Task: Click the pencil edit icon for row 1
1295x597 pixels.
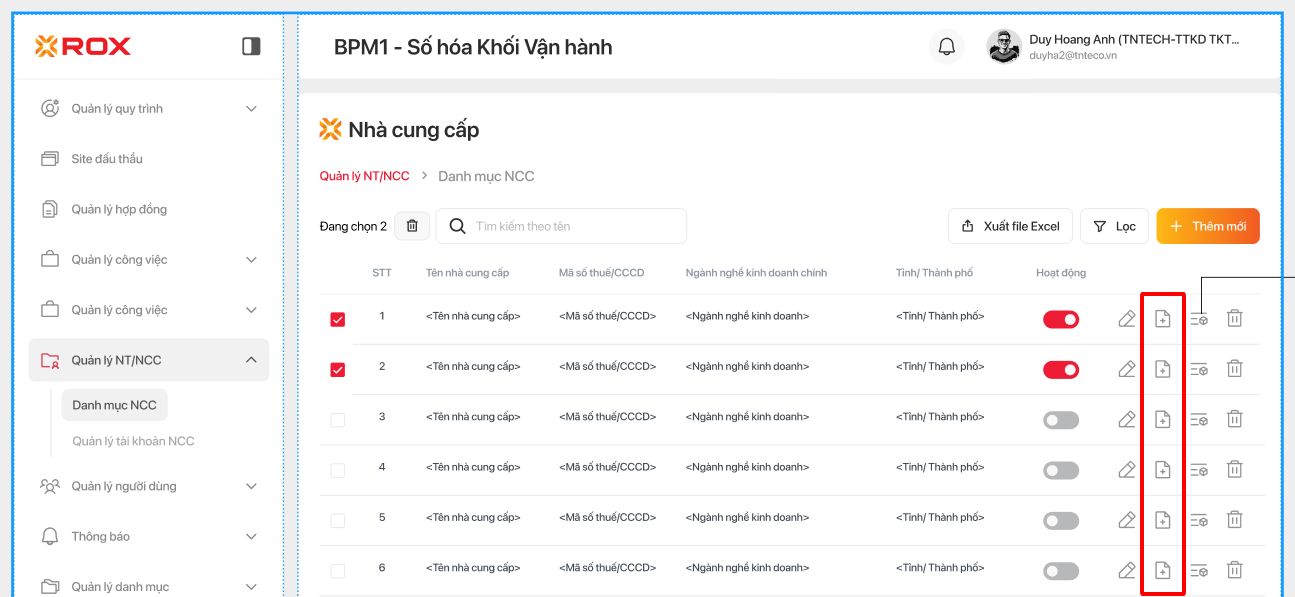Action: tap(1126, 319)
